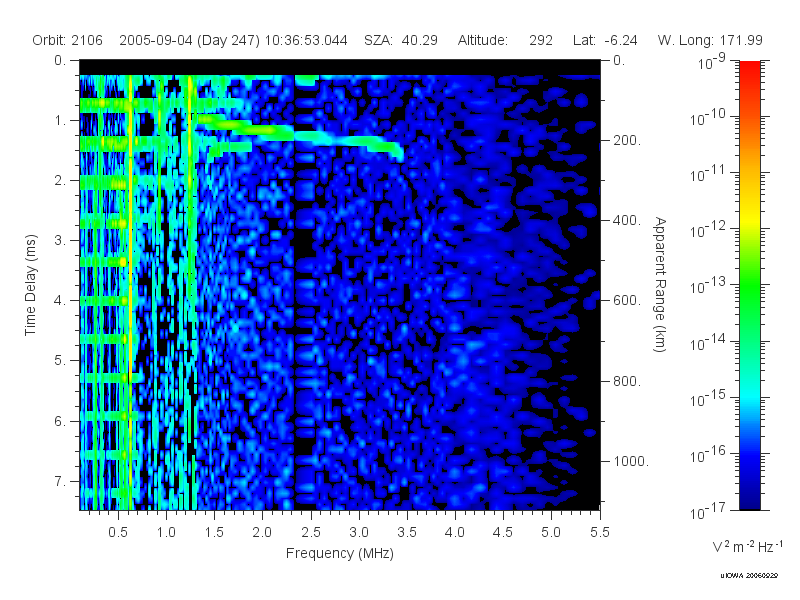This screenshot has height=600, width=800.
Task: Click the '7.' time delay tick label
Action: pyautogui.click(x=60, y=481)
